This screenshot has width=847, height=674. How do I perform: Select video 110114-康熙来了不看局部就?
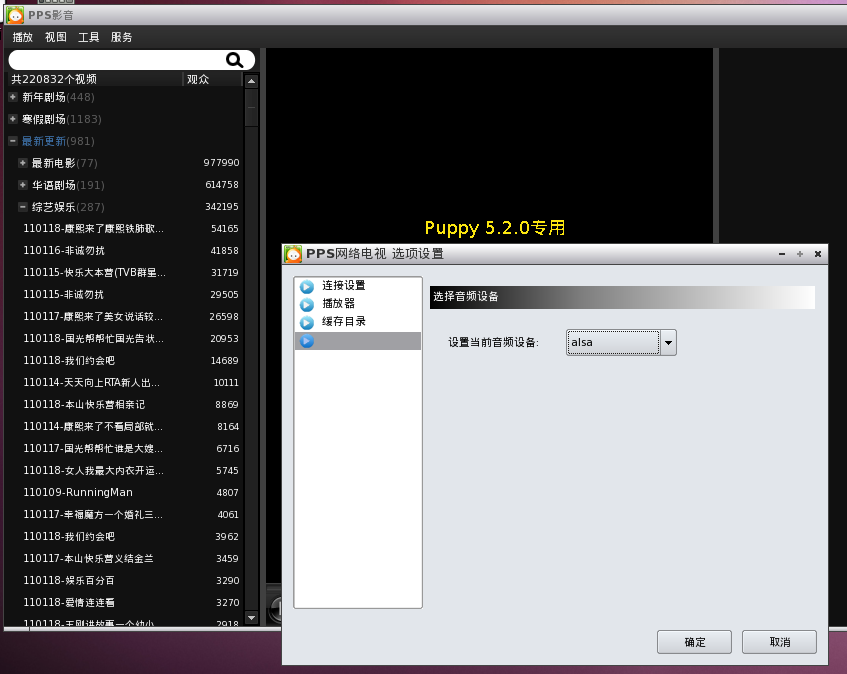[x=93, y=427]
